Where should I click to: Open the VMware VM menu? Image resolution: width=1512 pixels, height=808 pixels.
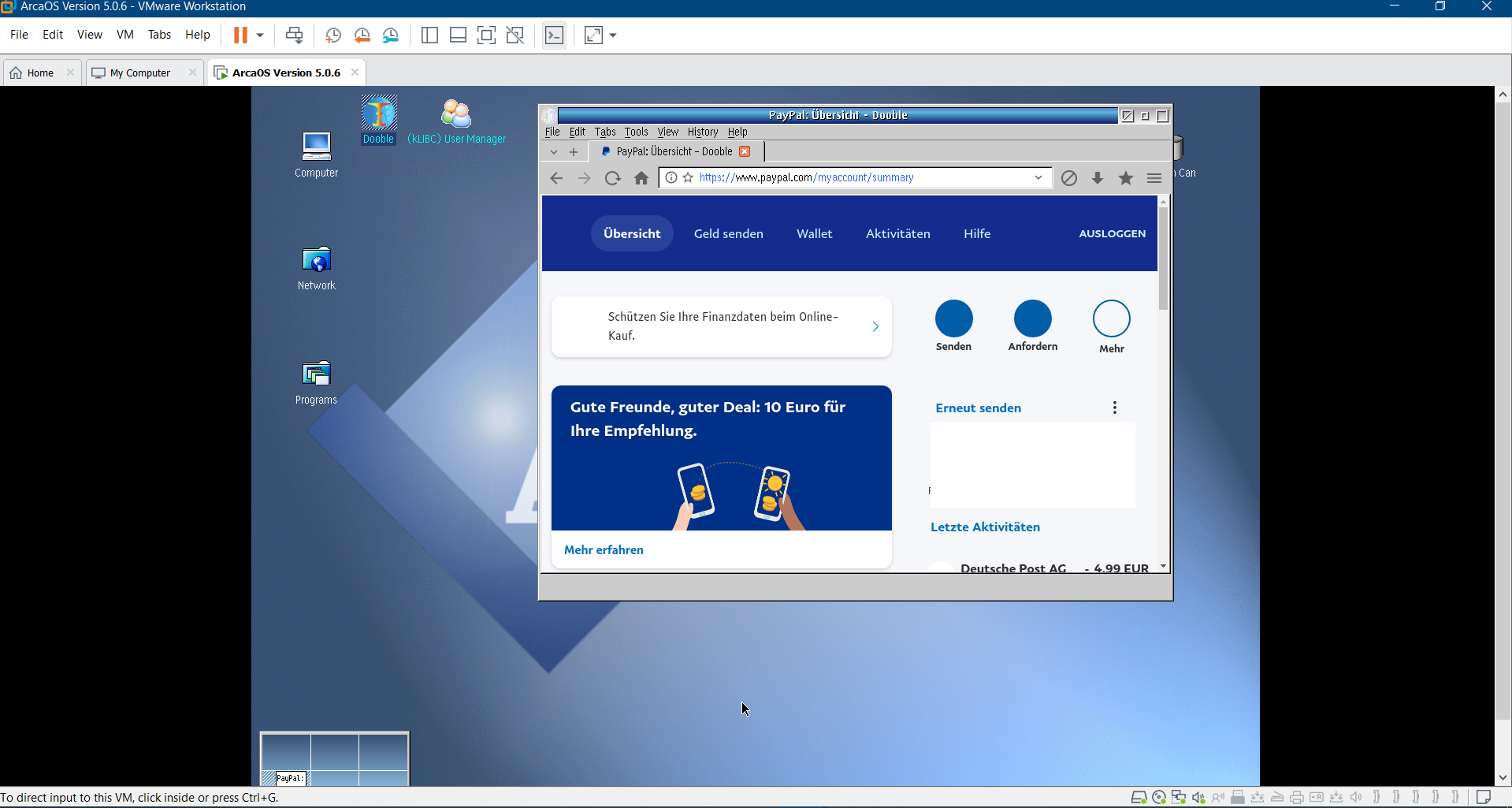click(124, 35)
